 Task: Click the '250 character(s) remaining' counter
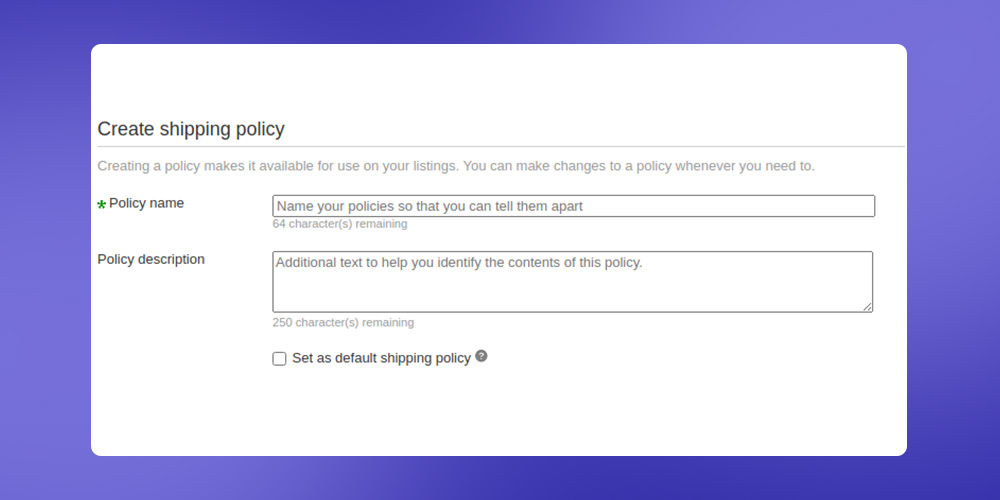pos(343,323)
